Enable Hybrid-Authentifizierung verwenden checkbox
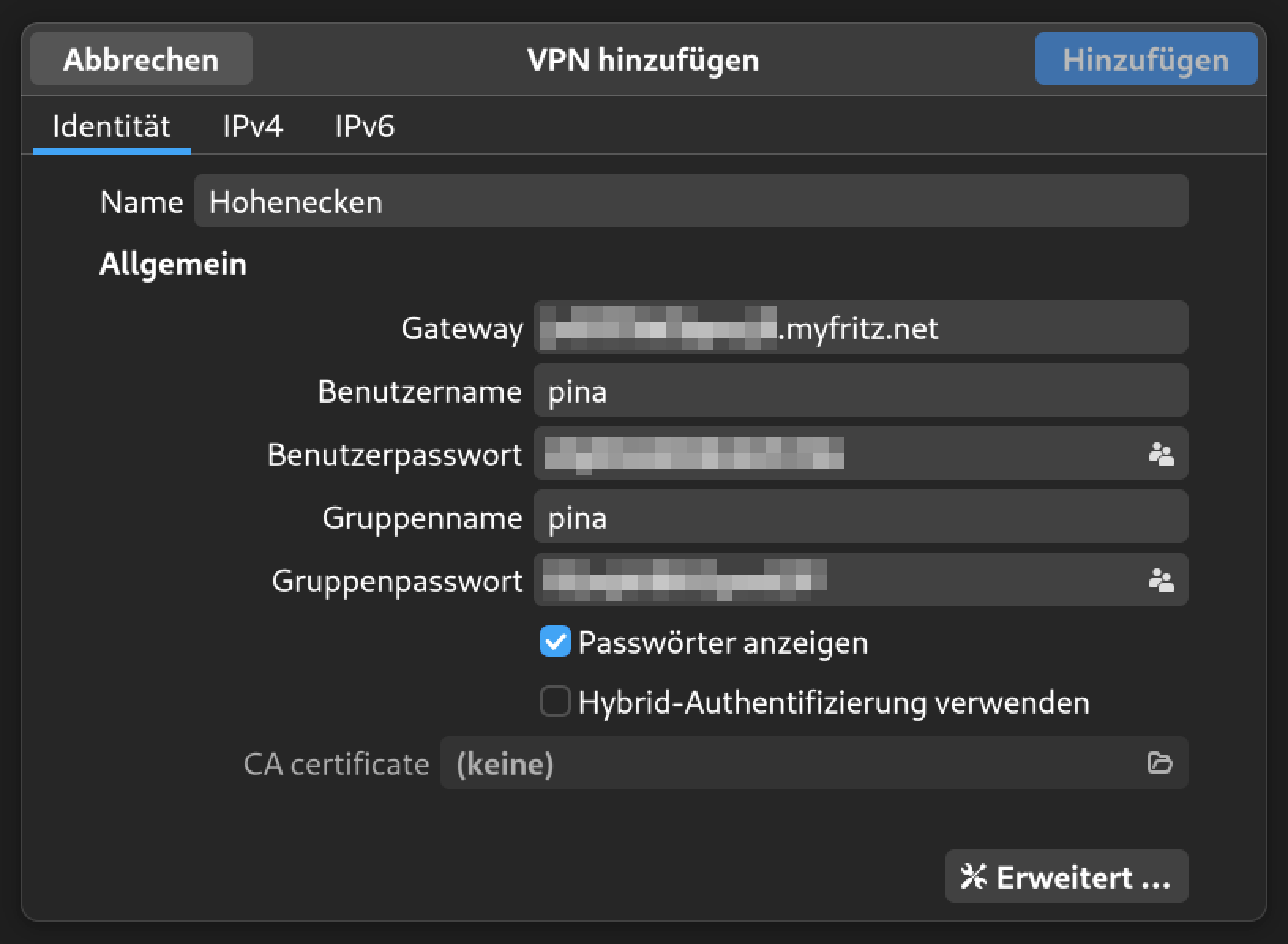Screen dimensions: 1288x944 [x=555, y=701]
